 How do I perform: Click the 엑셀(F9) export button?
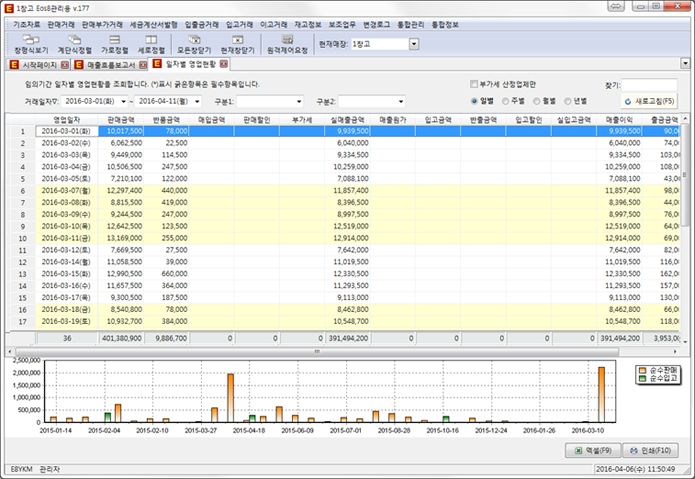[593, 450]
